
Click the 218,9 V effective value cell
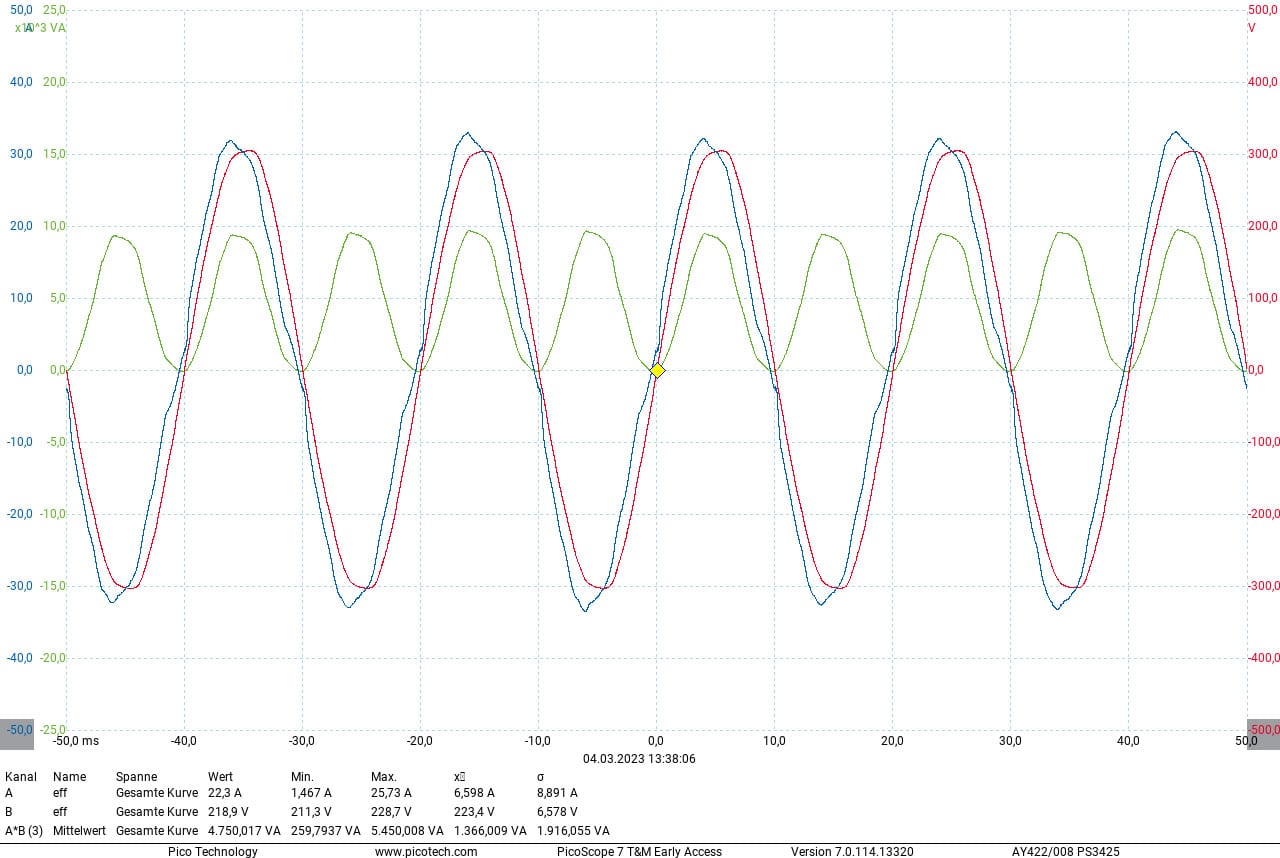(x=227, y=812)
